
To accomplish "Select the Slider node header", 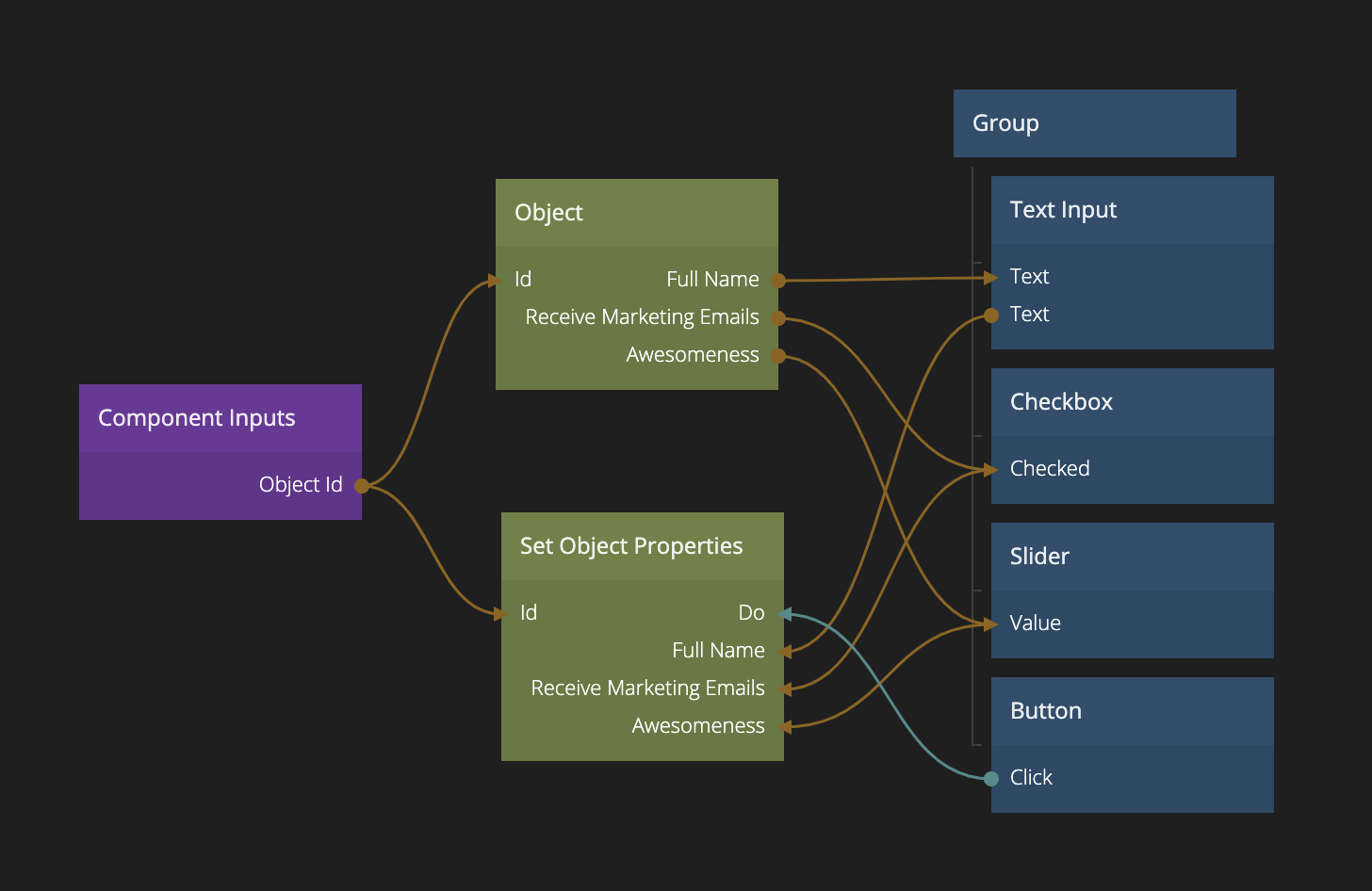I will click(1131, 557).
